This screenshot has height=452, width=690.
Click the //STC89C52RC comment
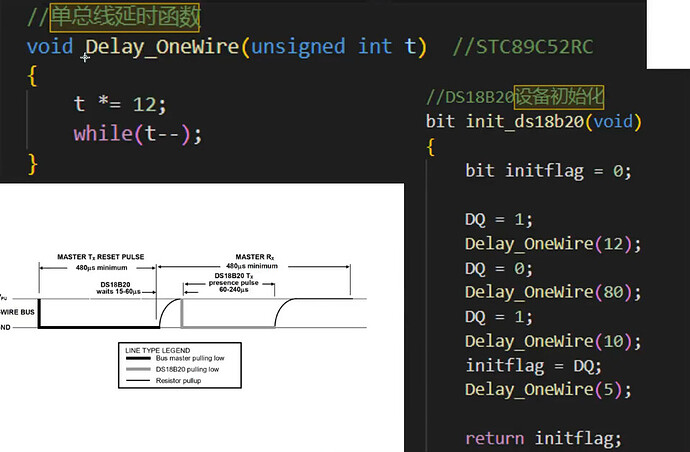tap(523, 47)
